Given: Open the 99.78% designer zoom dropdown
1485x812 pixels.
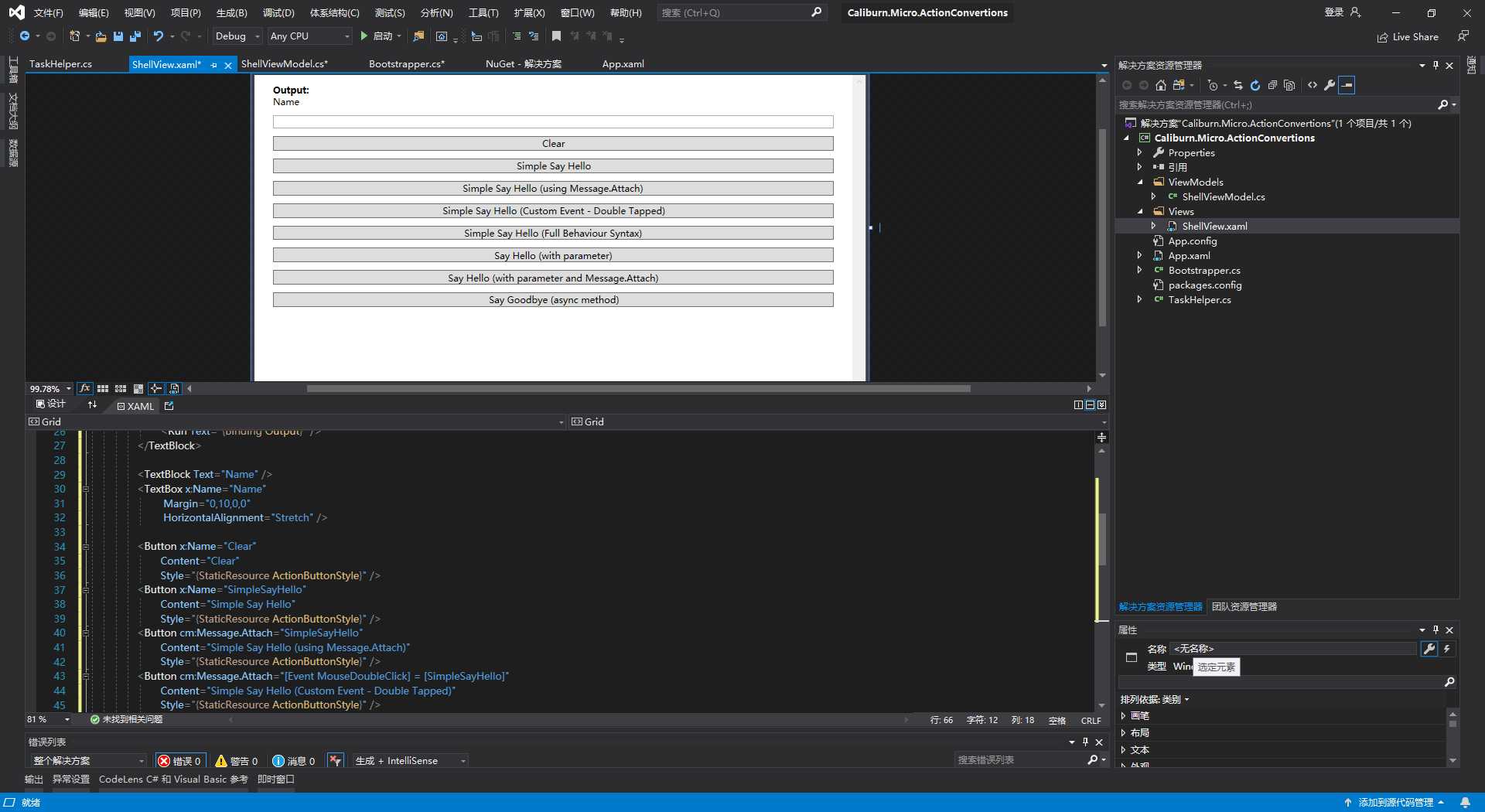Looking at the screenshot, I should 49,388.
